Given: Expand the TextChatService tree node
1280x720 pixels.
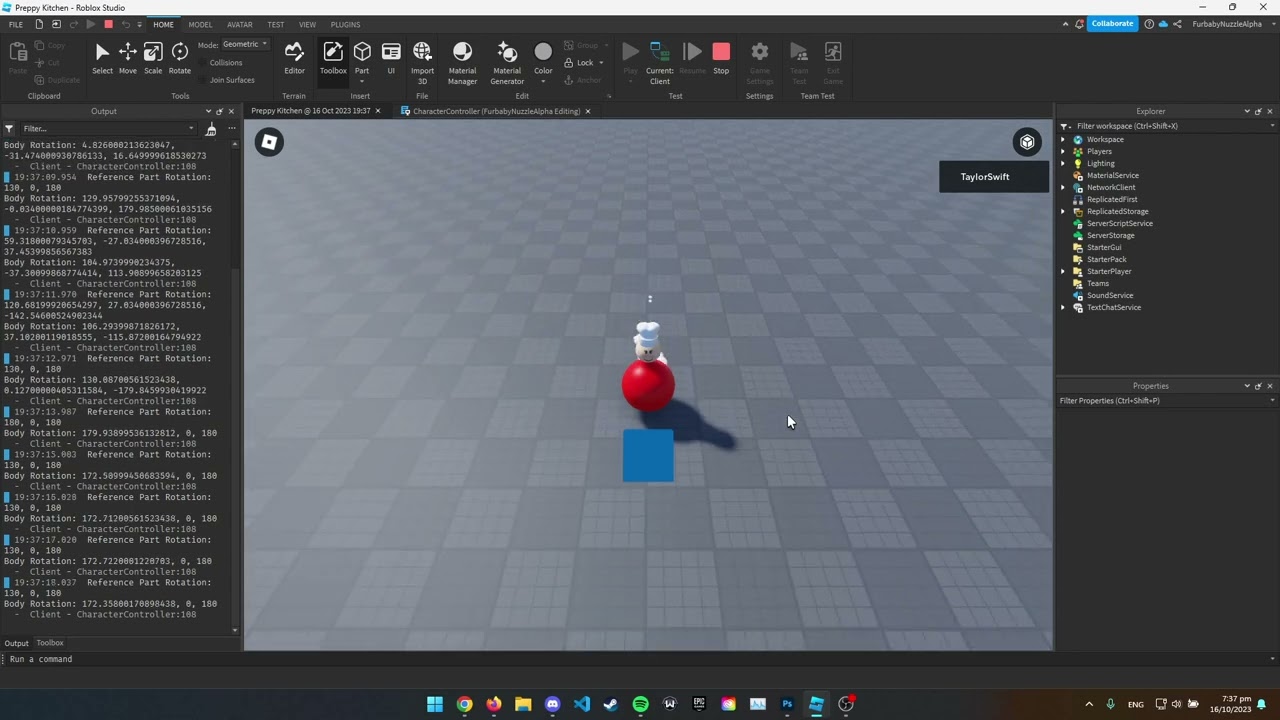Looking at the screenshot, I should click(x=1064, y=308).
